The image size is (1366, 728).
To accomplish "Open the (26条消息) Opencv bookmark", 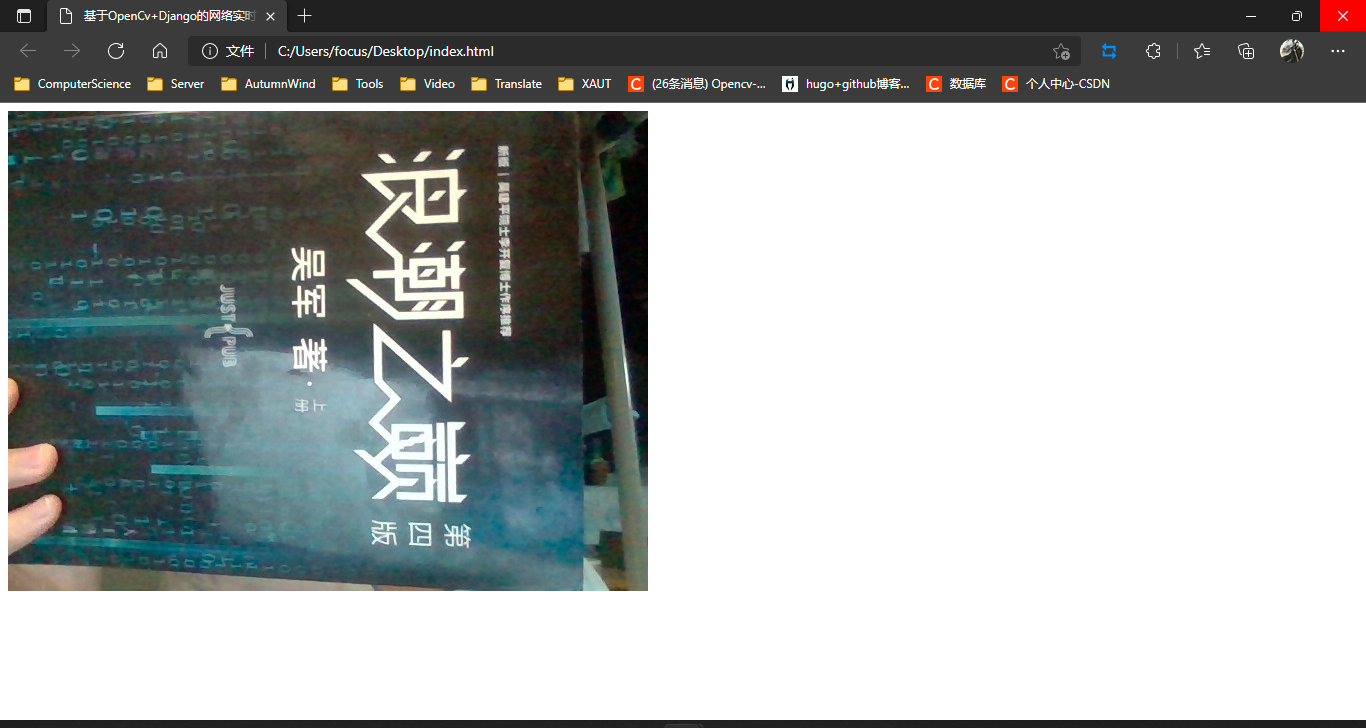I will coord(697,84).
